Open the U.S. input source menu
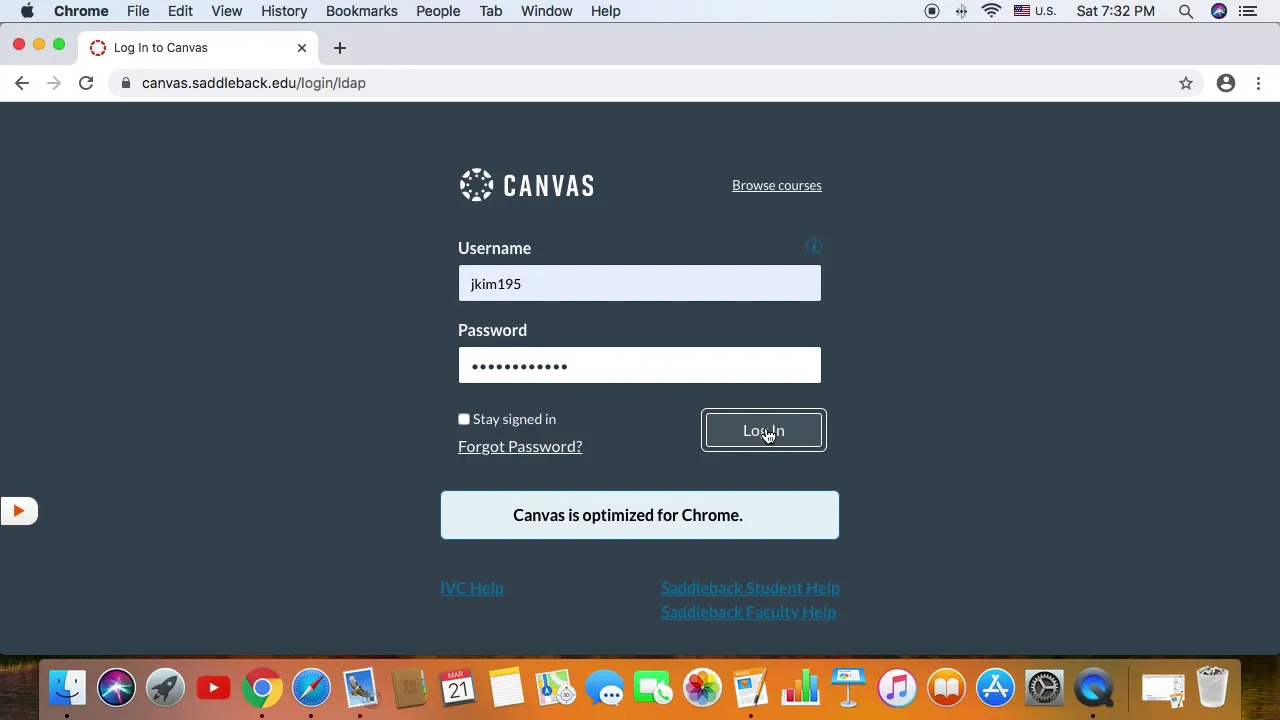 1034,11
